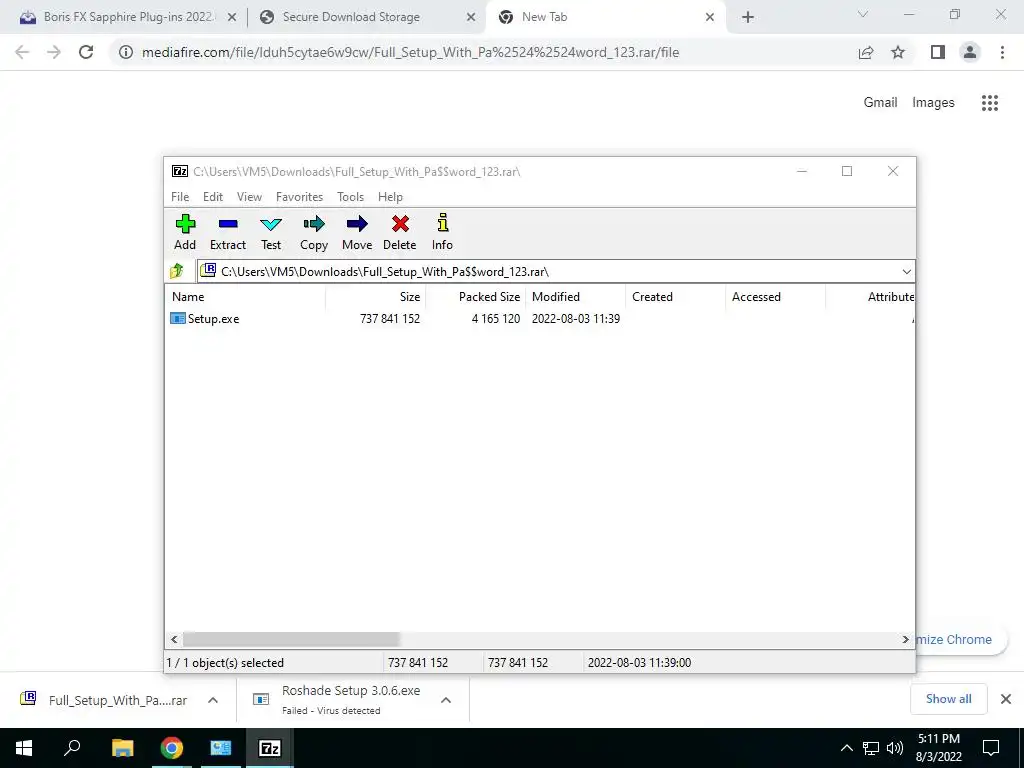View site information icon in address bar
1024x768 pixels.
pos(126,52)
